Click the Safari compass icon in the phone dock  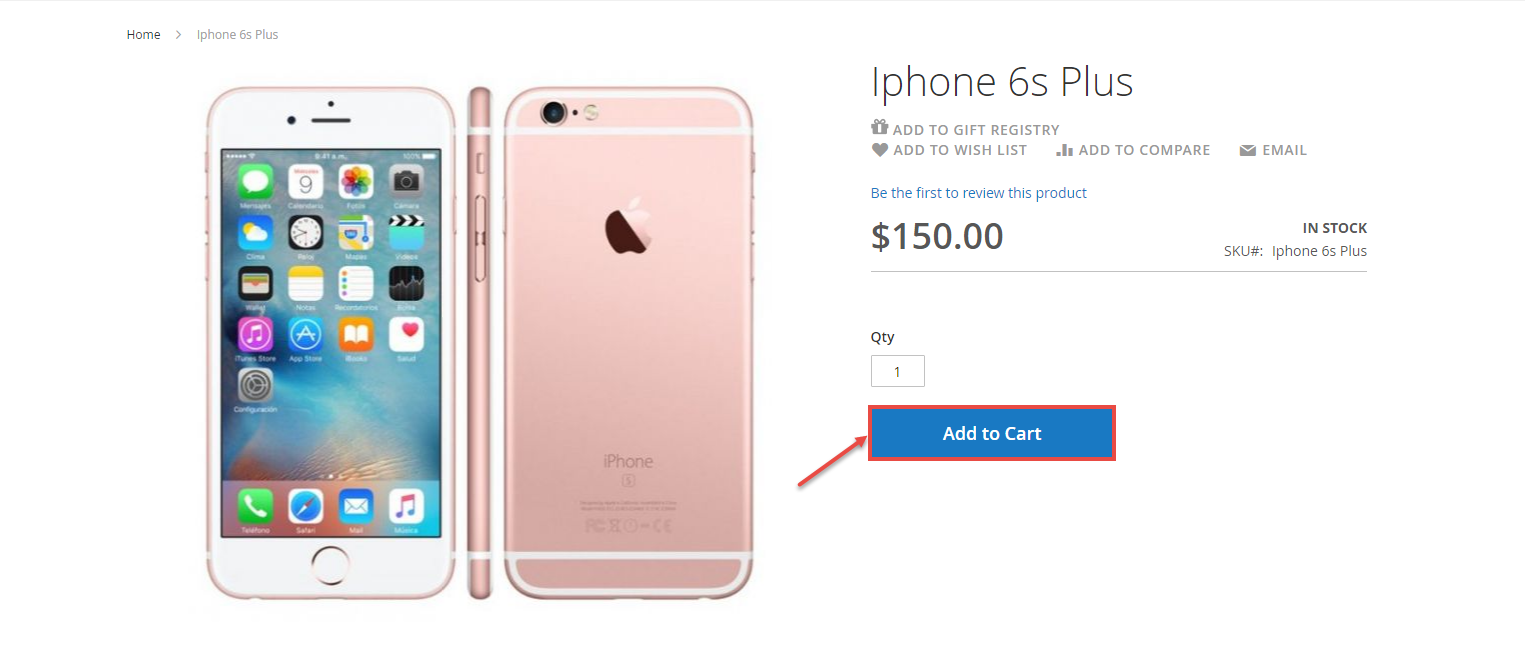pyautogui.click(x=306, y=506)
